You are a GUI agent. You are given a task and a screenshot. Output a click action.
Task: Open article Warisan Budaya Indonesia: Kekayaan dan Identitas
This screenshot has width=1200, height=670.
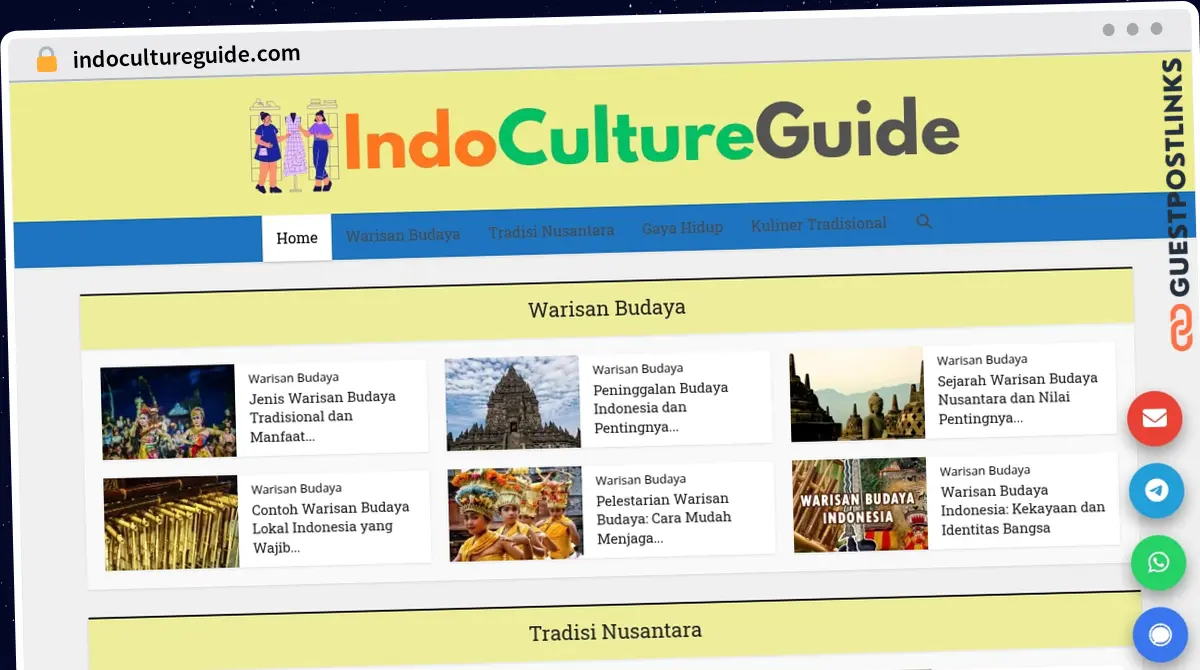coord(1023,509)
